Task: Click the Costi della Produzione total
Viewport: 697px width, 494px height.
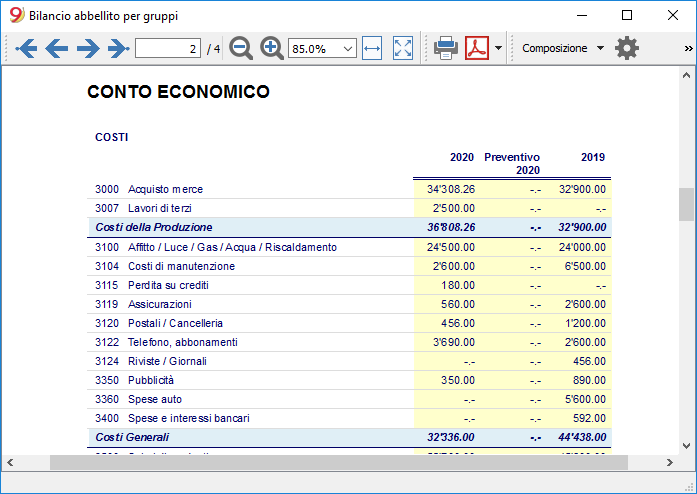Action: (349, 227)
